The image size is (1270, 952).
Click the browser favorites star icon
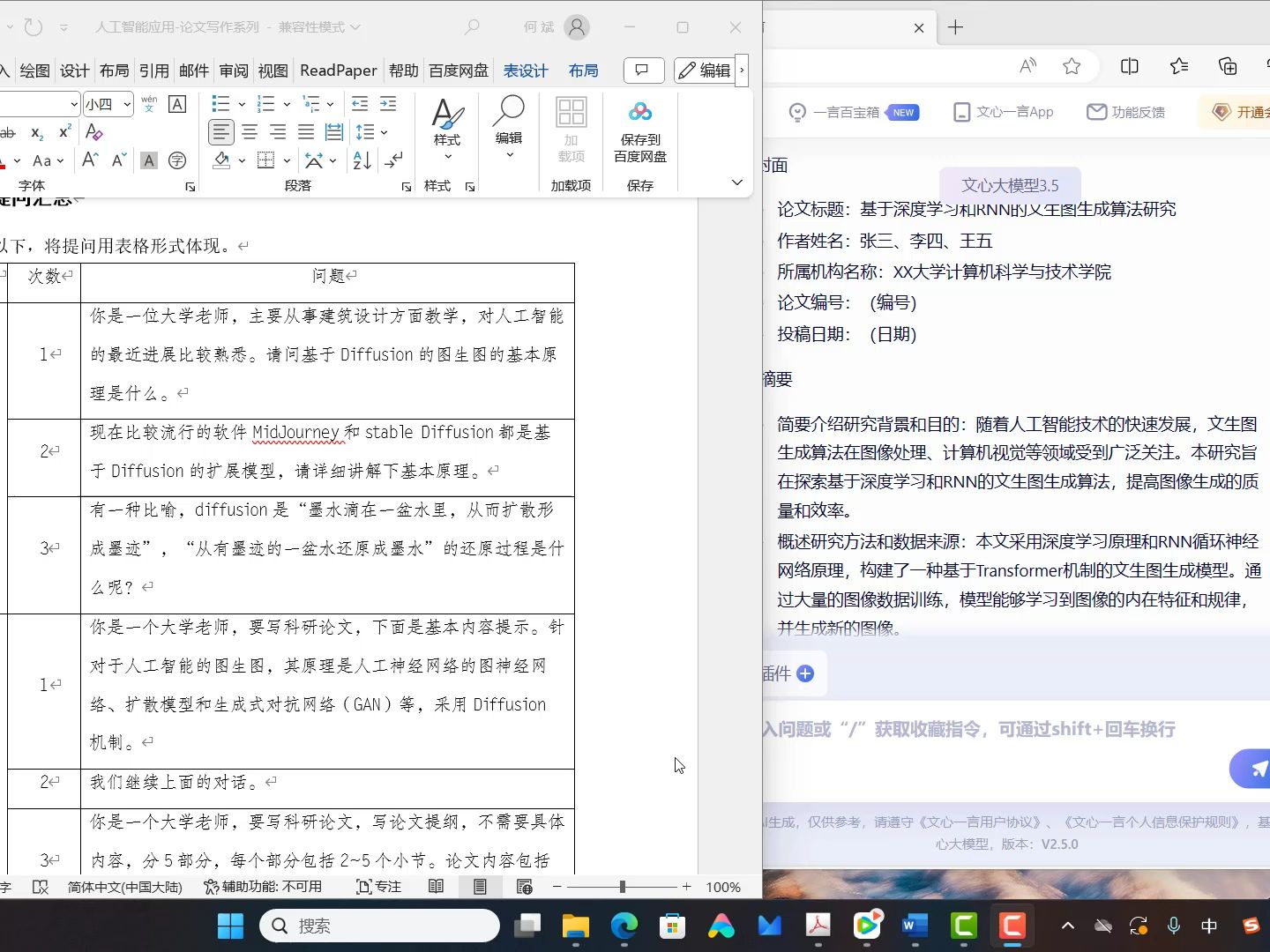point(1072,66)
